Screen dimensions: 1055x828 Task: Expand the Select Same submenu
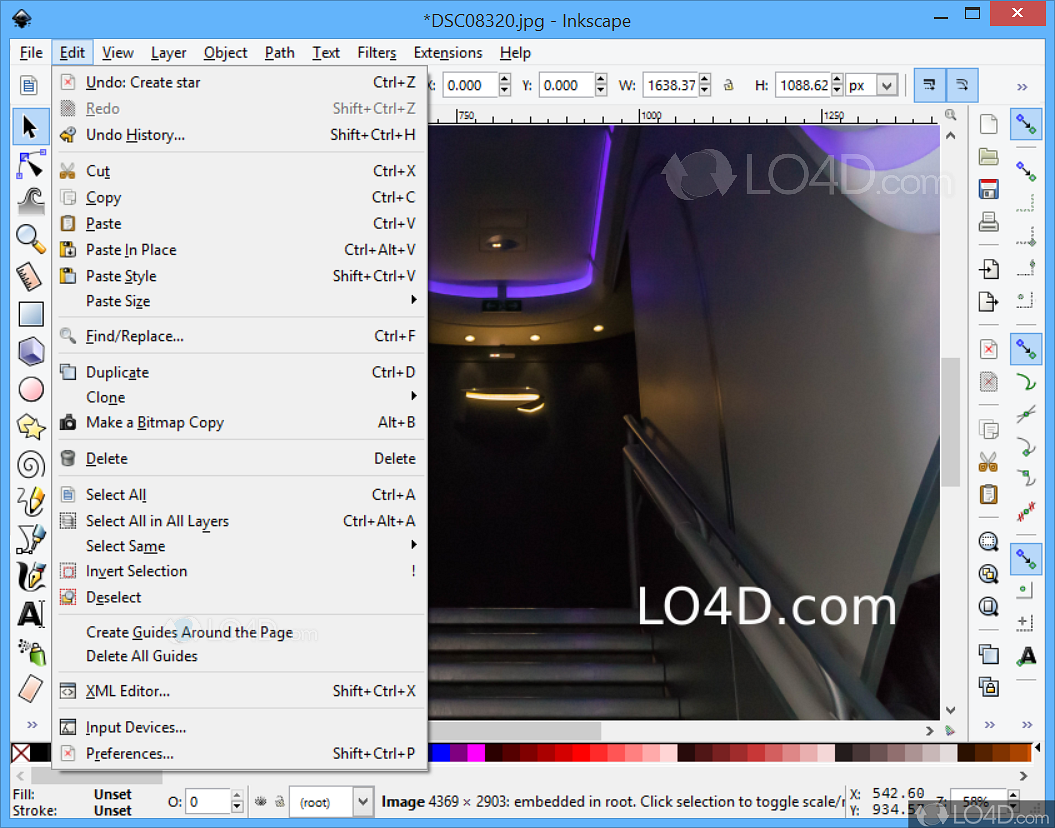[x=239, y=545]
